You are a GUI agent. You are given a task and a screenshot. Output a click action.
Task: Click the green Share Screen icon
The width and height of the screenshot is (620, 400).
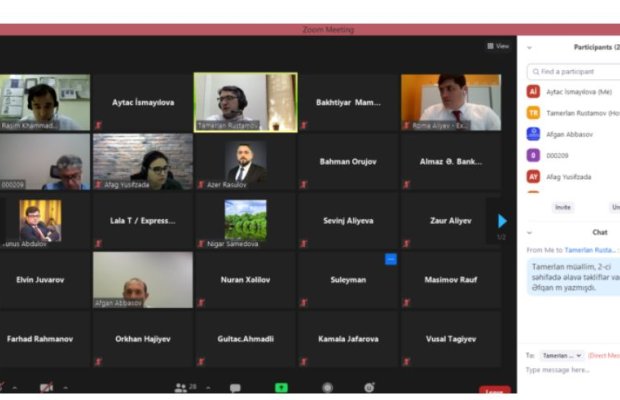click(x=281, y=388)
